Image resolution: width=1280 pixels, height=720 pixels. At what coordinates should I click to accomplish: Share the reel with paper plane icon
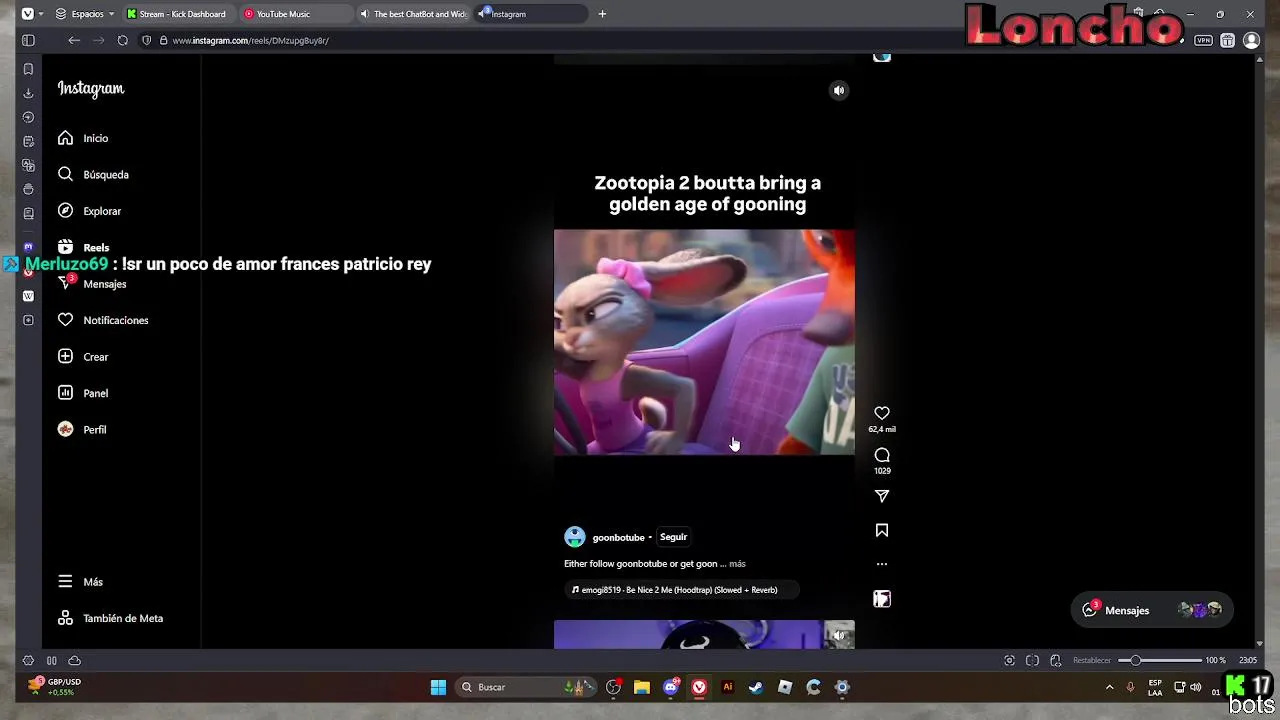(x=882, y=496)
